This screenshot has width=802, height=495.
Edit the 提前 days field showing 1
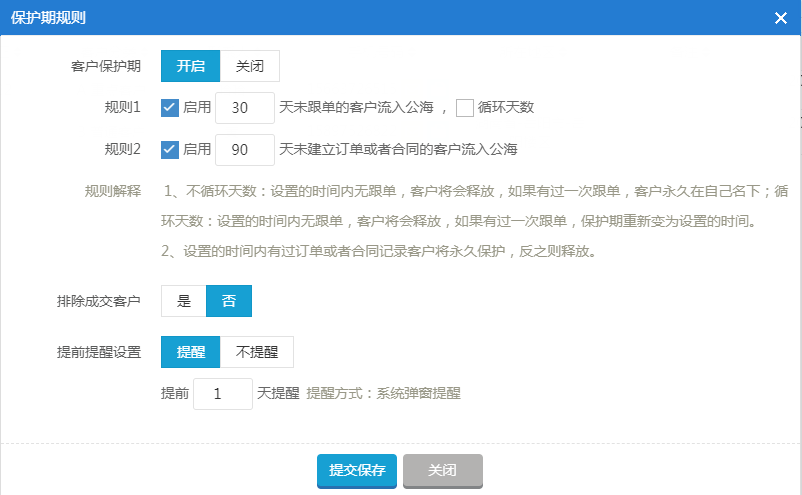coord(222,394)
